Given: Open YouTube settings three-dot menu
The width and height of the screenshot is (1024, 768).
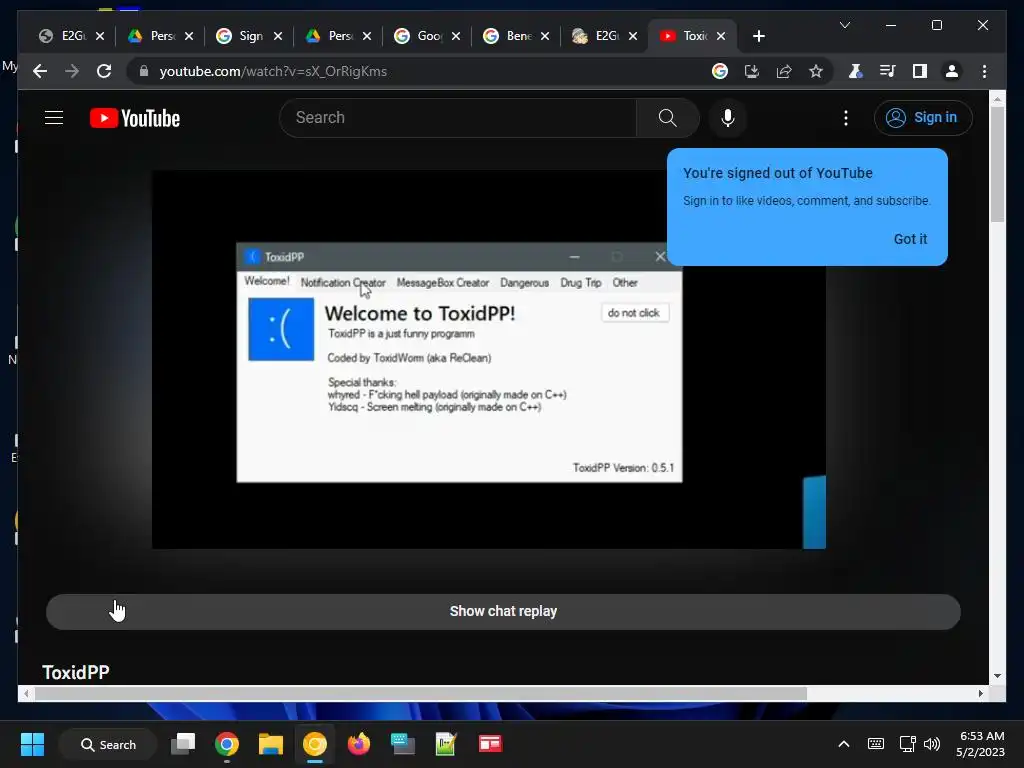Looking at the screenshot, I should [846, 118].
